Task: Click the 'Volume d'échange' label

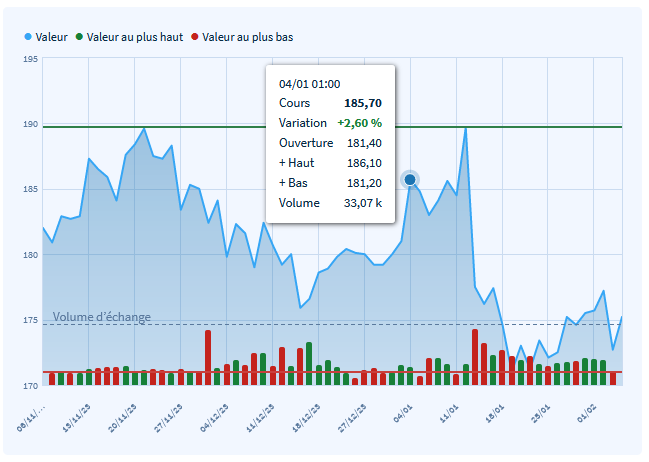Action: (102, 317)
